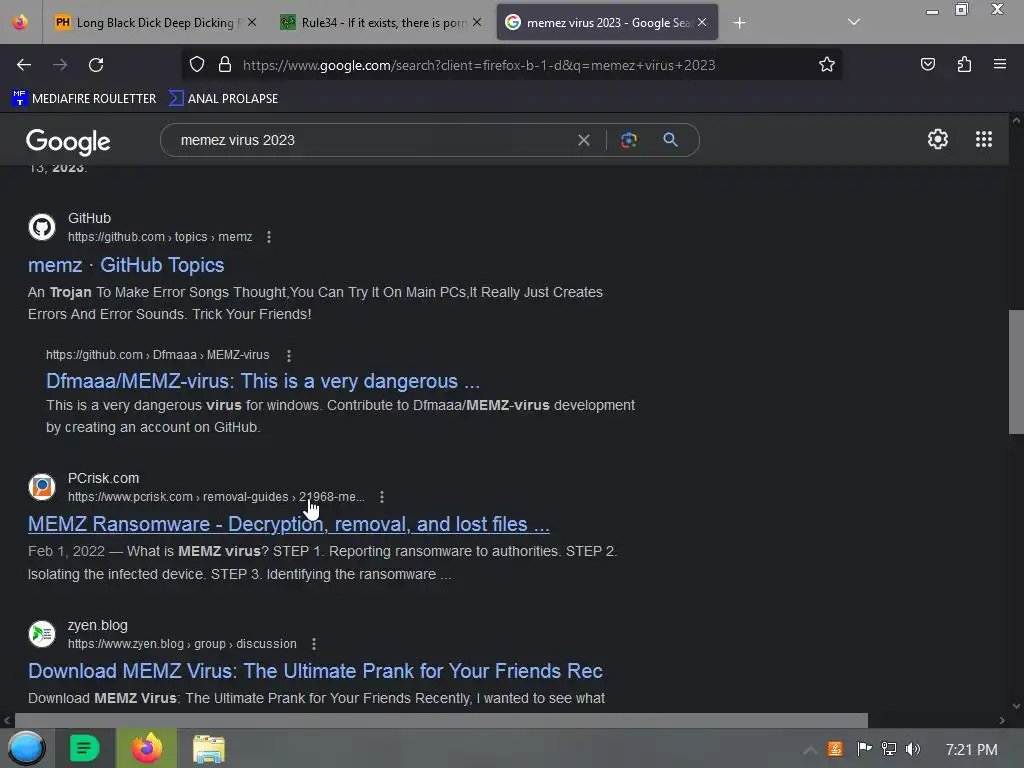
Task: Go back using the browser back arrow
Action: click(x=24, y=65)
